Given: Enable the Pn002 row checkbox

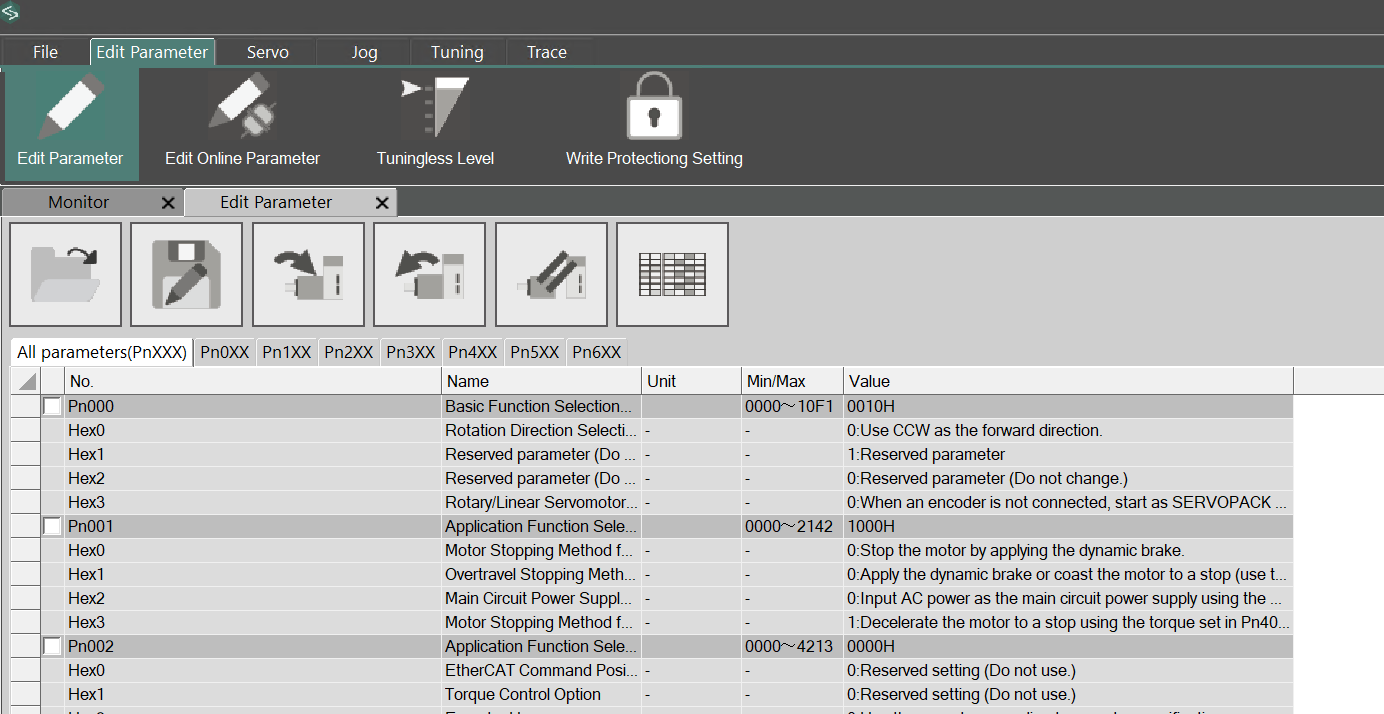Looking at the screenshot, I should pos(52,647).
